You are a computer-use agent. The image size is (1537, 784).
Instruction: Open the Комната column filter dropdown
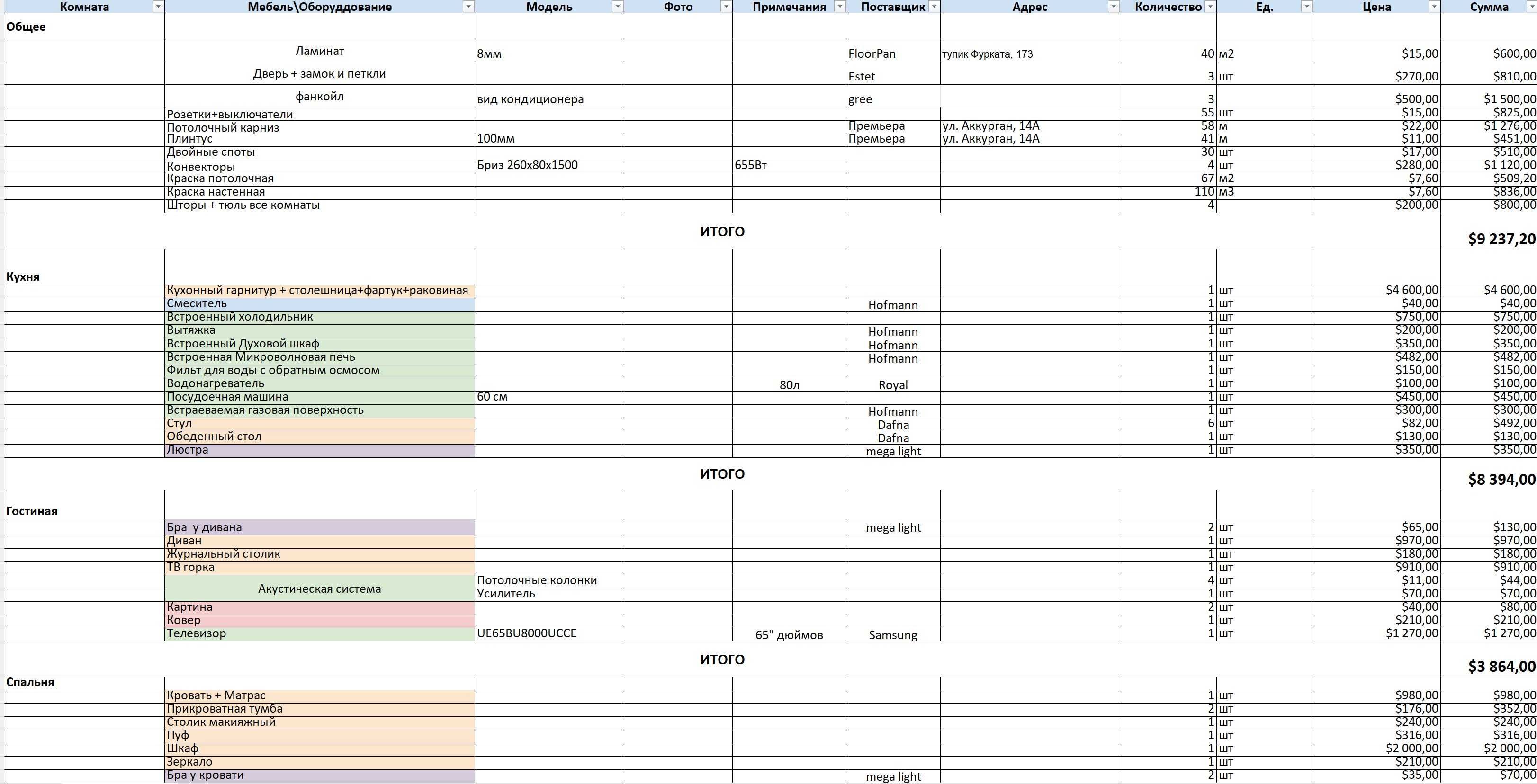pos(158,7)
